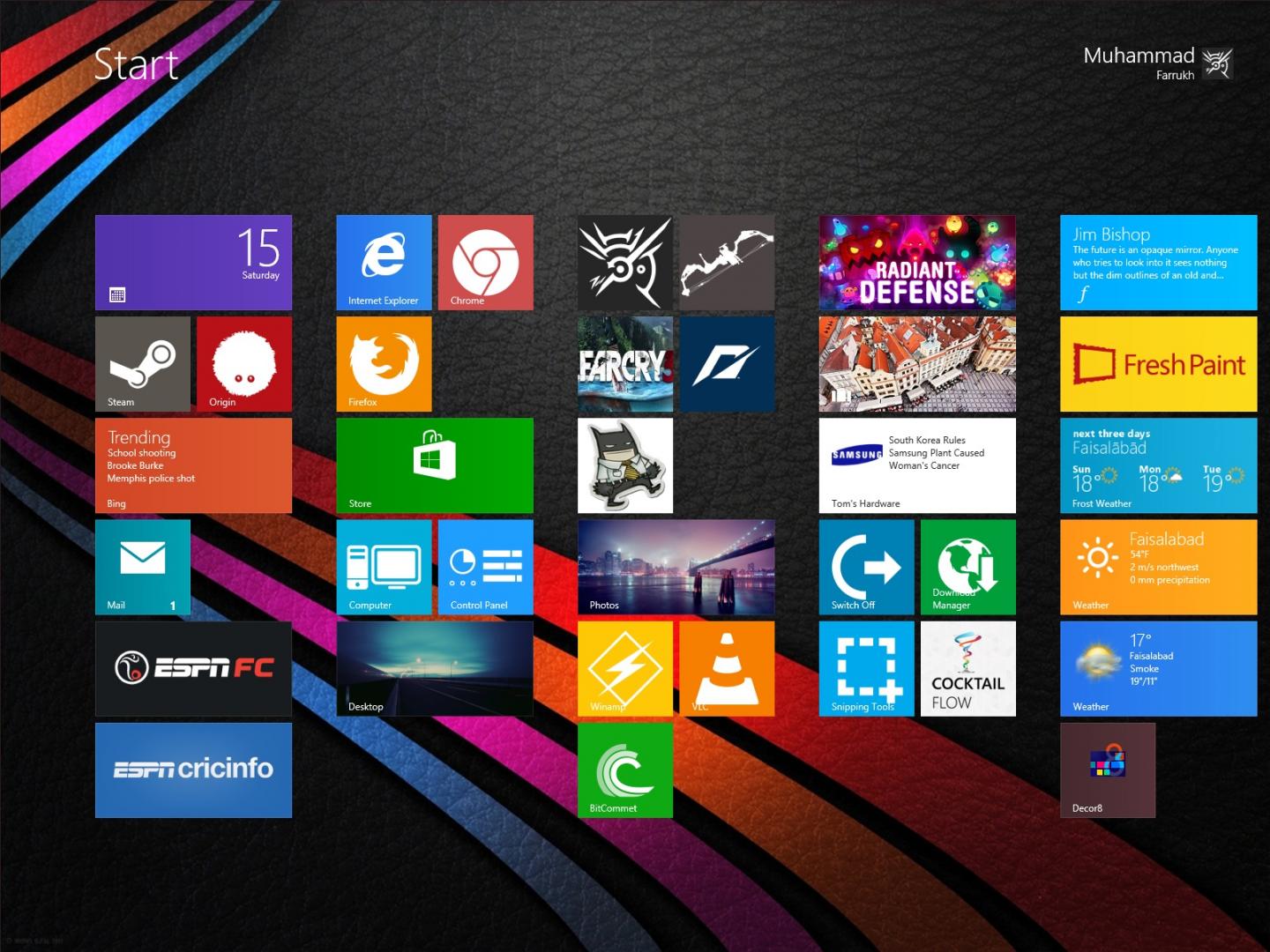Open the Desktop tile
1270x952 pixels.
(434, 668)
